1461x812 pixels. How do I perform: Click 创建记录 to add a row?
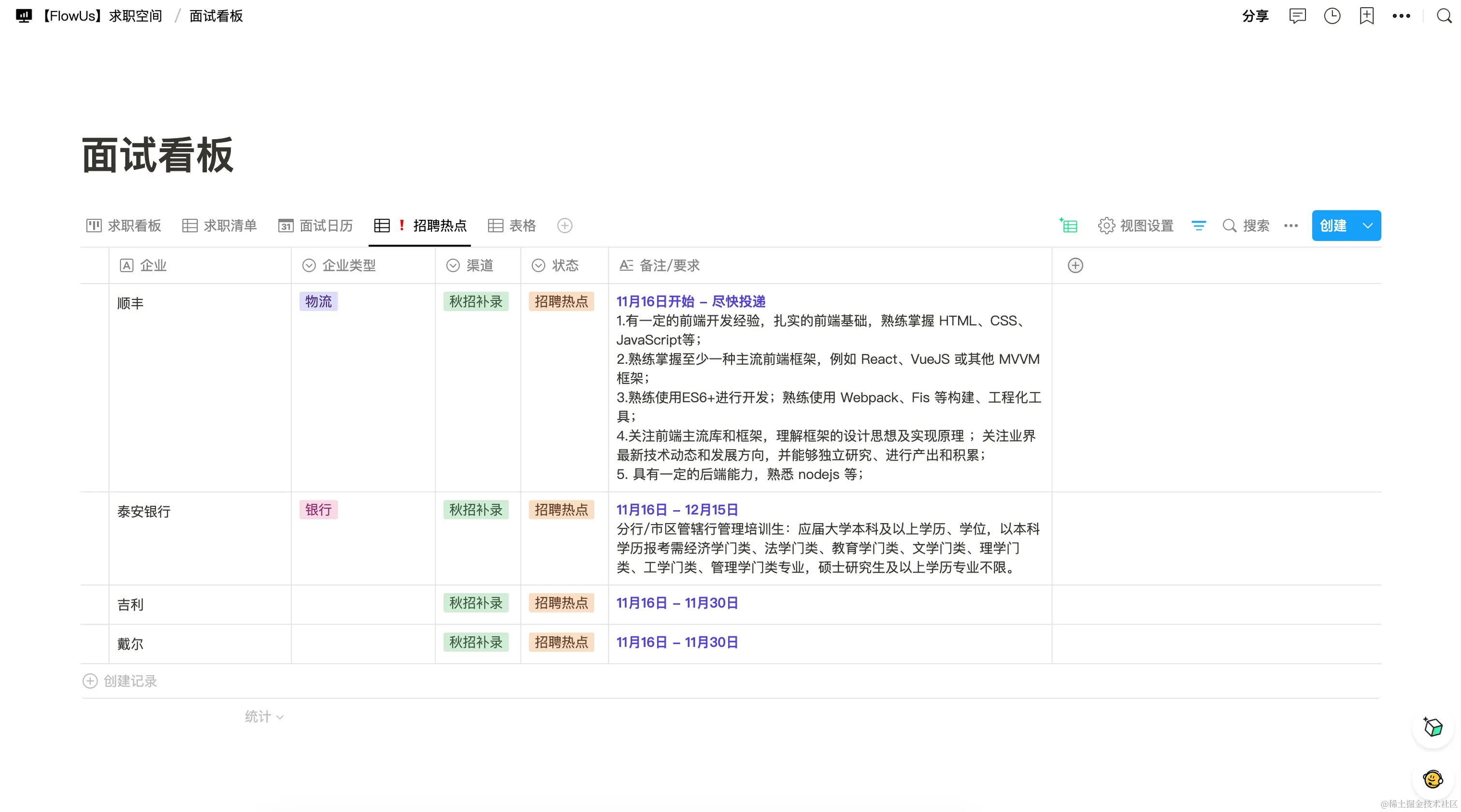(x=120, y=681)
